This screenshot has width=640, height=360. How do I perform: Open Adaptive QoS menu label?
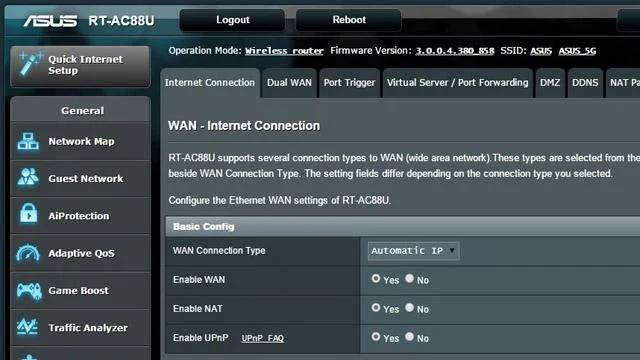tap(81, 253)
